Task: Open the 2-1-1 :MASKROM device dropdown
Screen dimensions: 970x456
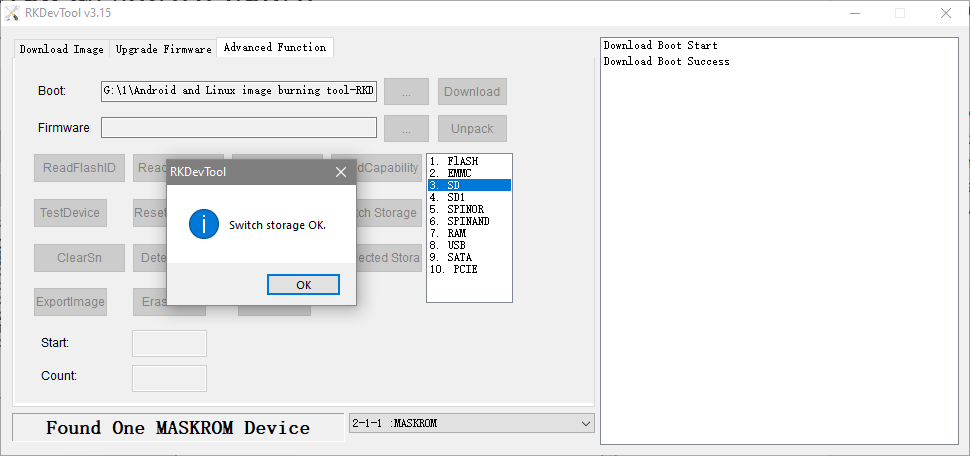Action: point(471,423)
